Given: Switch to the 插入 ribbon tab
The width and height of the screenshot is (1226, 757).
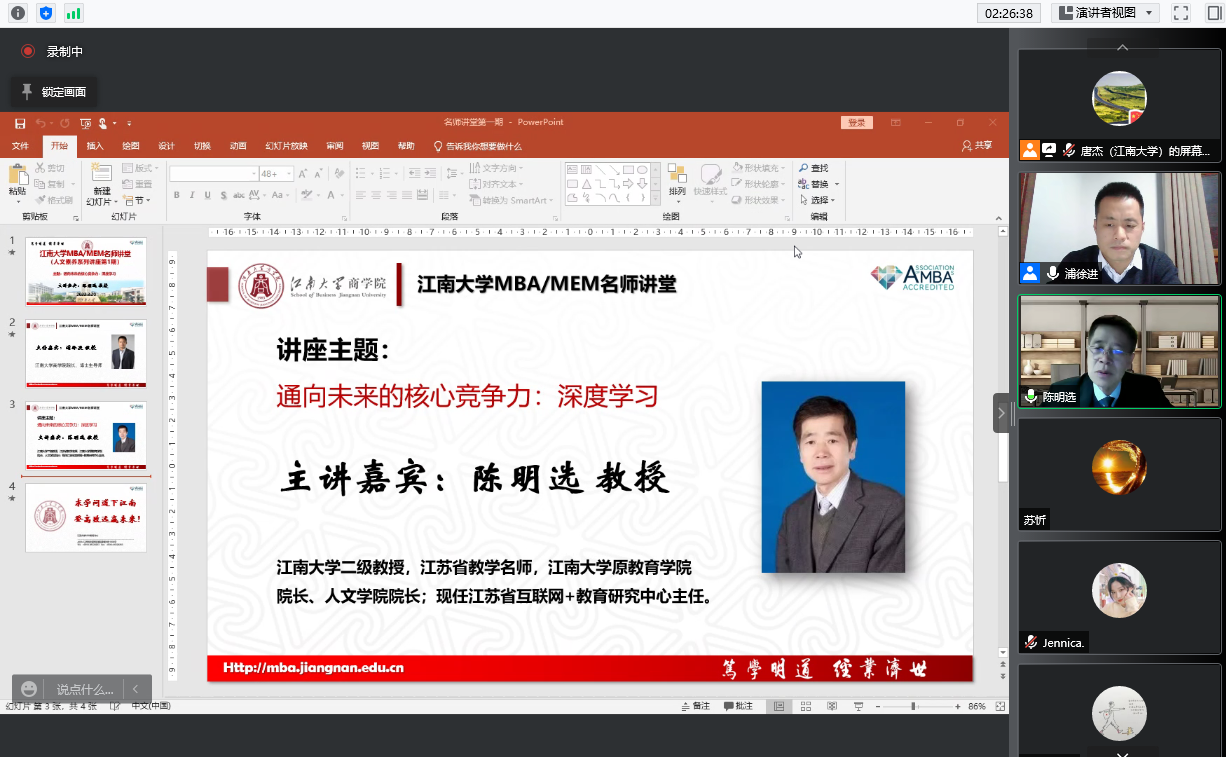Looking at the screenshot, I should click(x=95, y=146).
